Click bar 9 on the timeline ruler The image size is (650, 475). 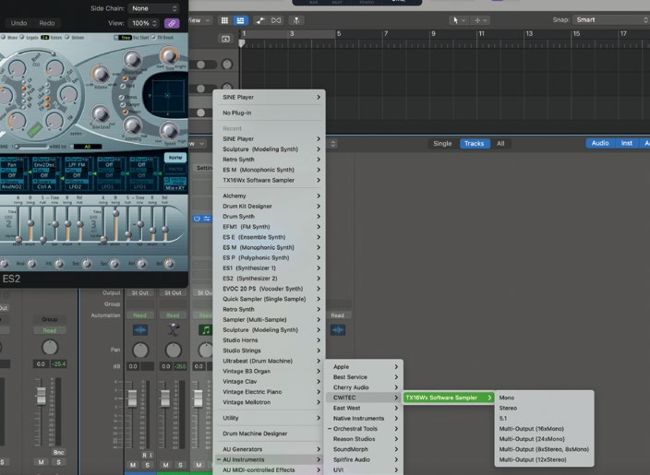pyautogui.click(x=433, y=34)
